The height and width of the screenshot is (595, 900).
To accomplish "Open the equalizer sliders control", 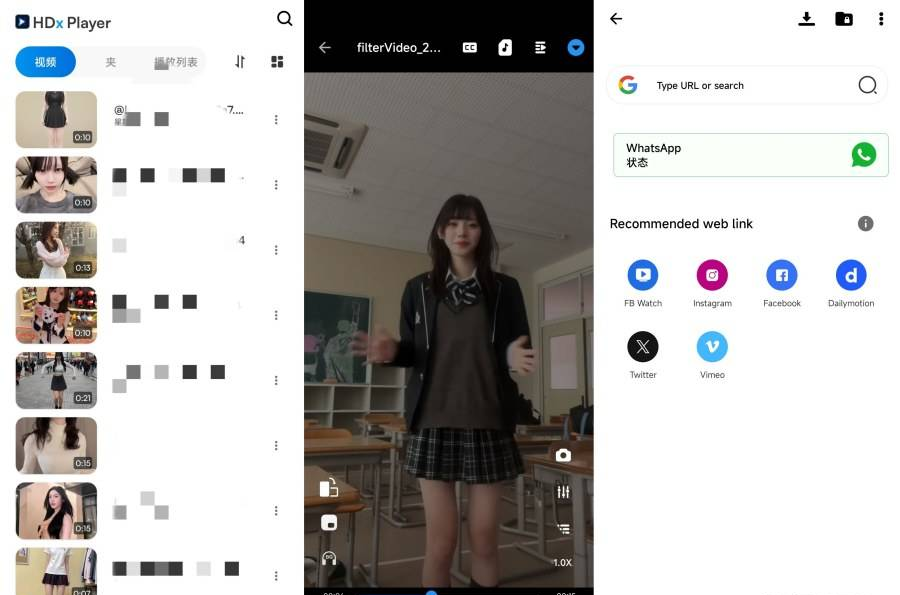I will coord(563,492).
